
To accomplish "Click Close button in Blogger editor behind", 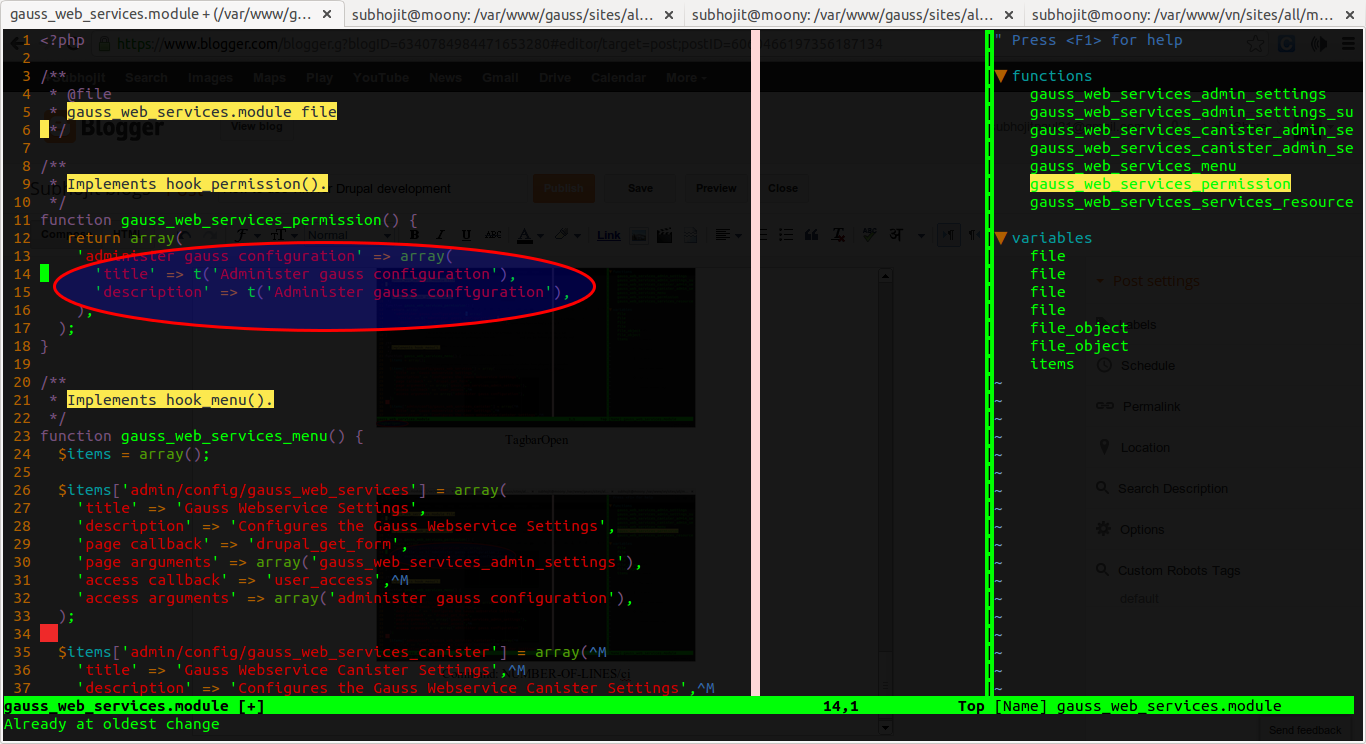I will [x=783, y=188].
